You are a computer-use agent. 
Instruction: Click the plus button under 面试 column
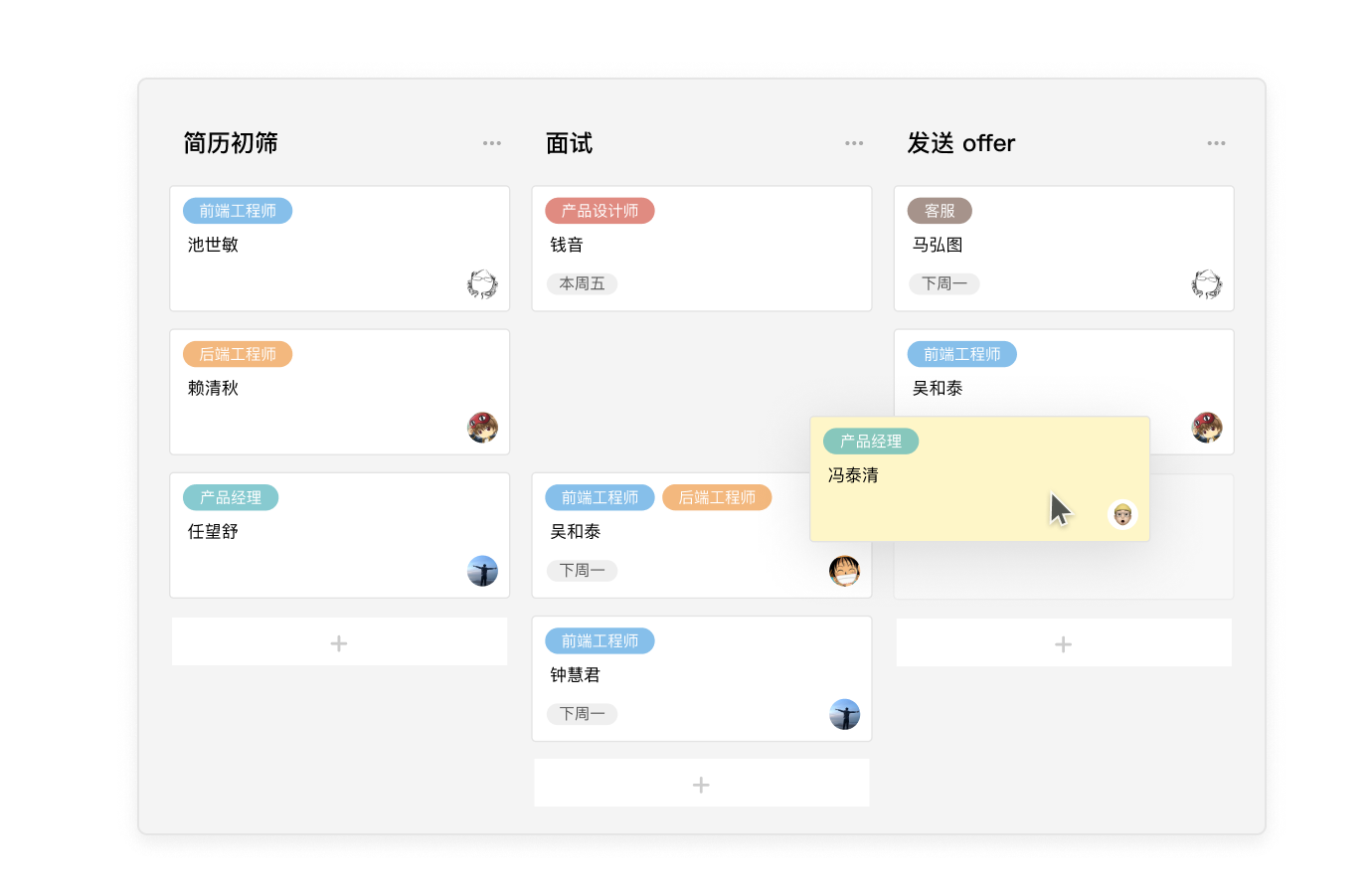click(701, 785)
